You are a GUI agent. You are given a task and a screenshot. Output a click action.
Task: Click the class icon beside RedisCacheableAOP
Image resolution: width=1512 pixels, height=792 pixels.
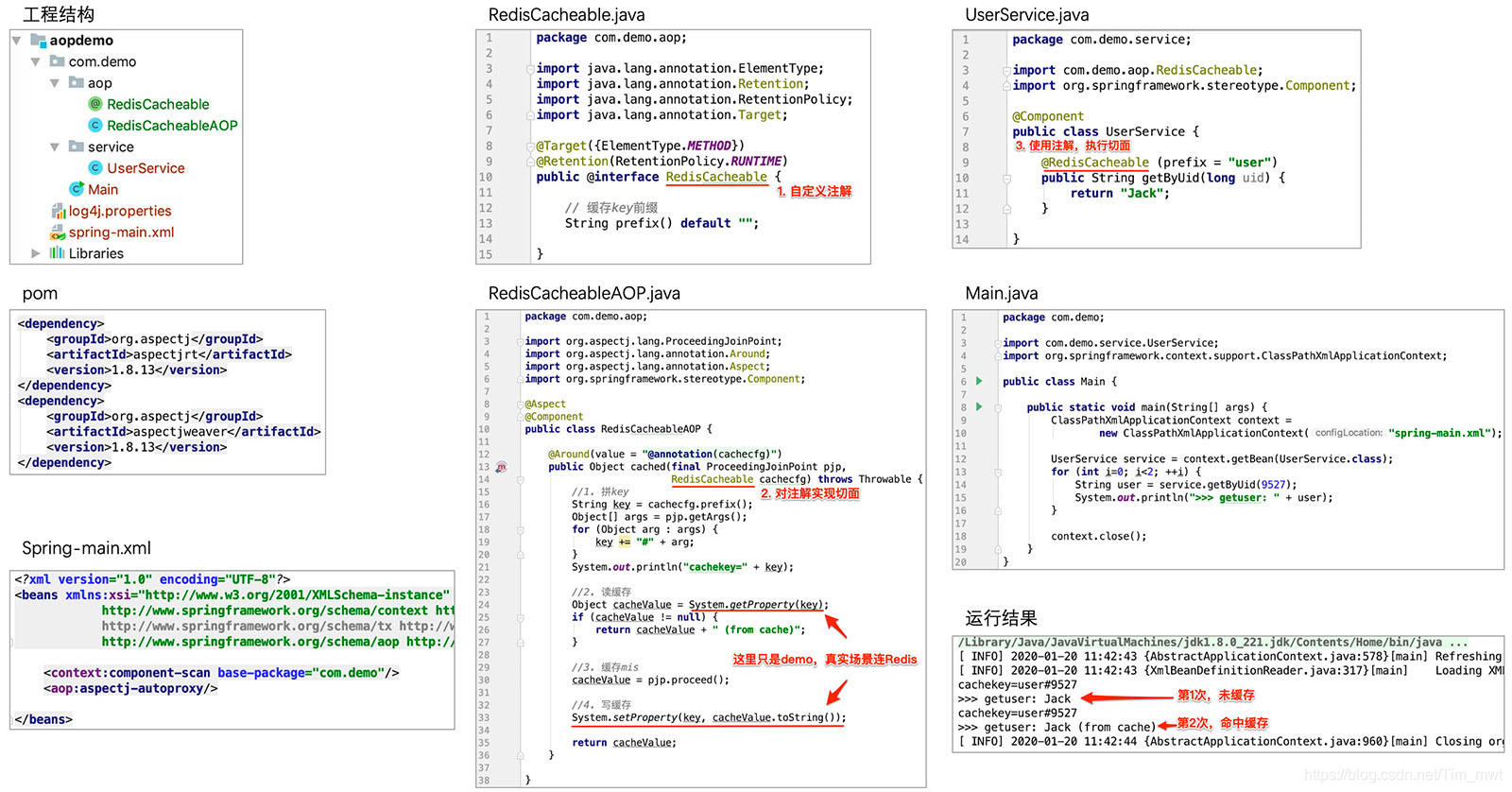(x=95, y=125)
